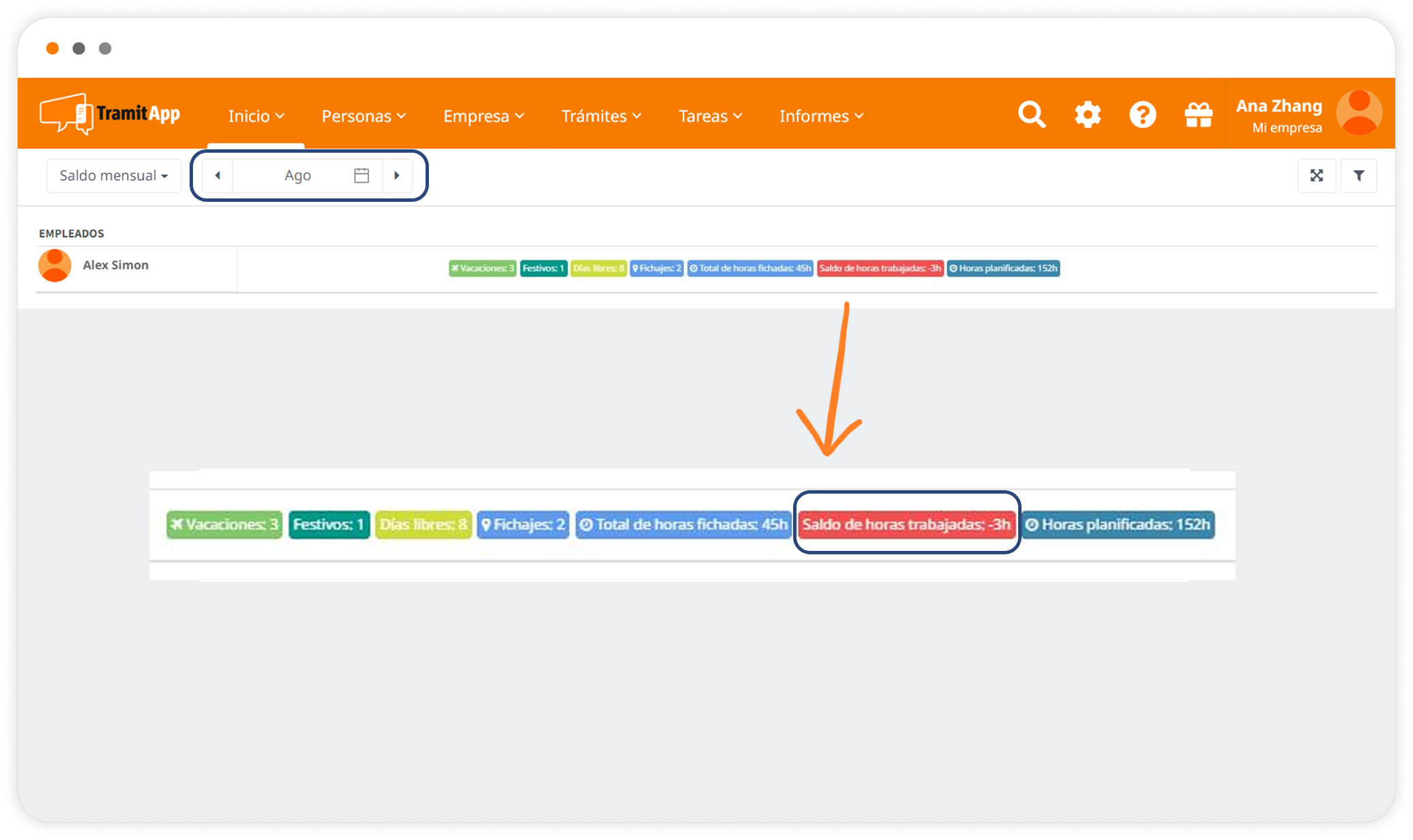1413x840 pixels.
Task: Open settings gear in header
Action: (1088, 115)
